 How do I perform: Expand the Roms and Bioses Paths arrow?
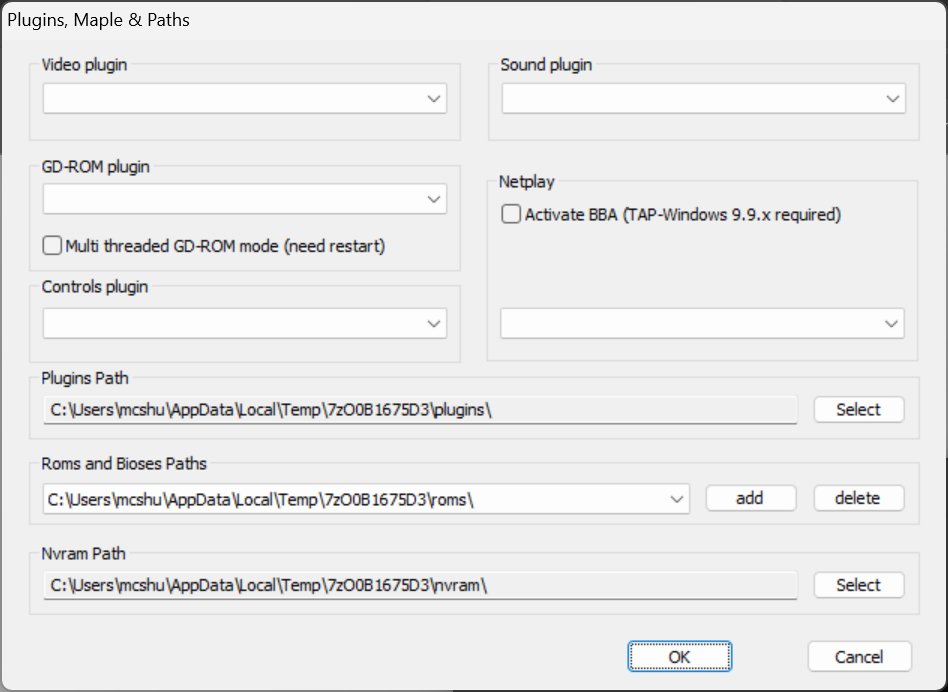point(677,499)
